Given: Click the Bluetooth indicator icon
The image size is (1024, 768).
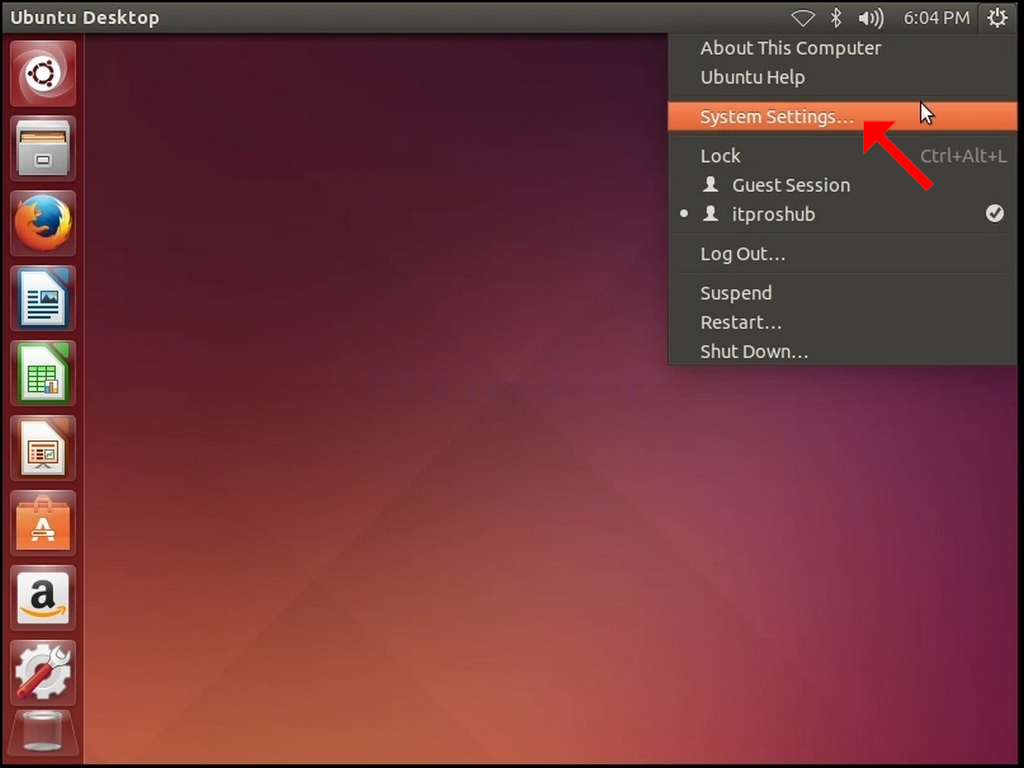Looking at the screenshot, I should tap(836, 18).
